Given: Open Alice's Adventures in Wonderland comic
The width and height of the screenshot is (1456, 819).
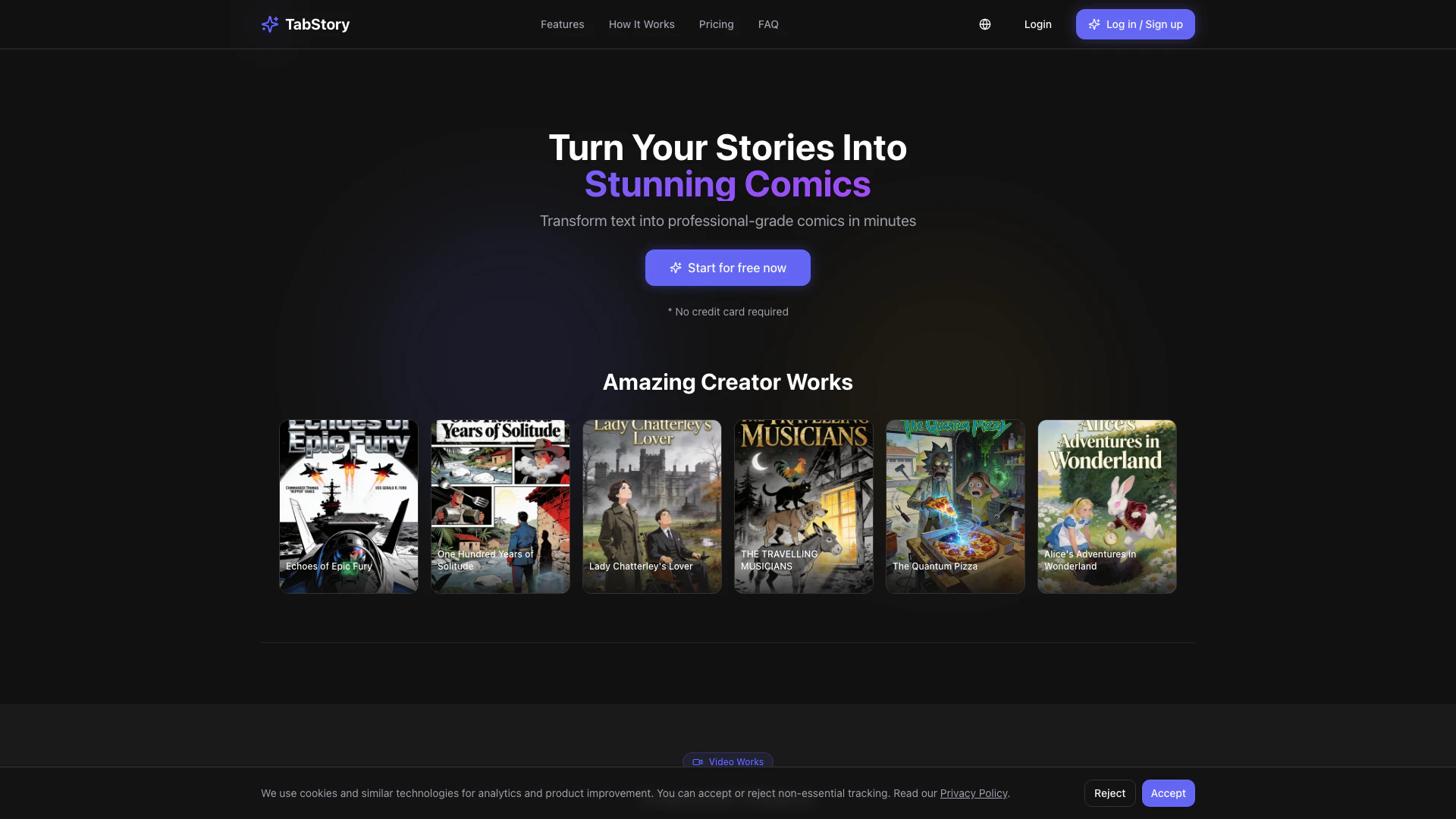Looking at the screenshot, I should pos(1106,506).
